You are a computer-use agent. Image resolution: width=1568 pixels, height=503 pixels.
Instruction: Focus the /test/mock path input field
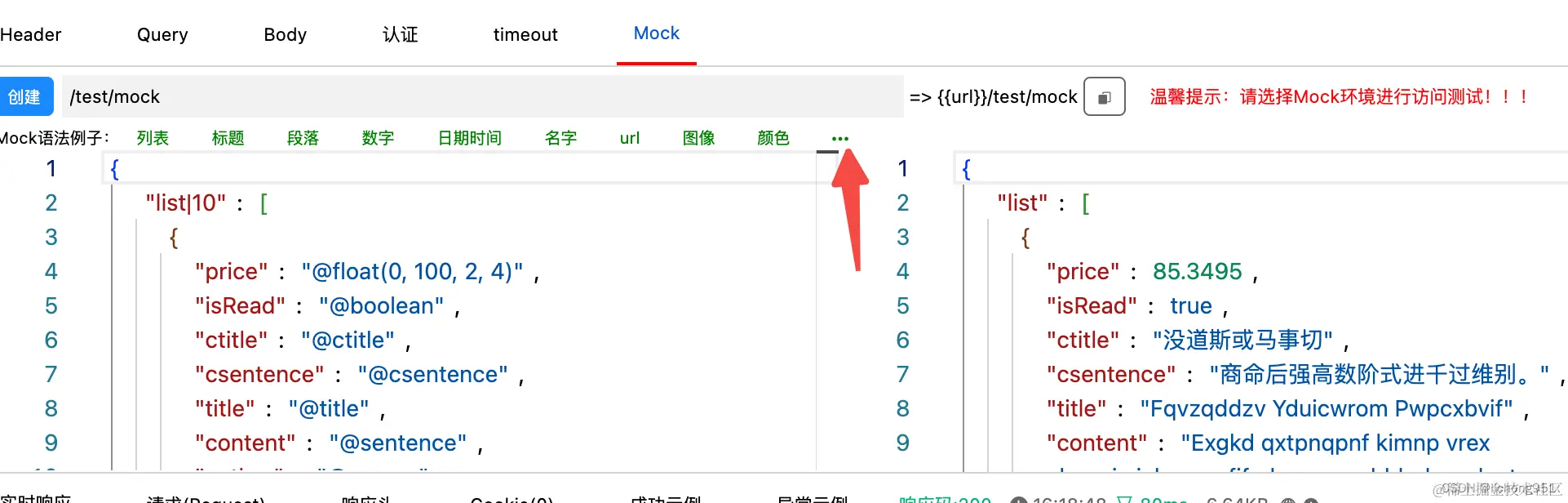482,97
